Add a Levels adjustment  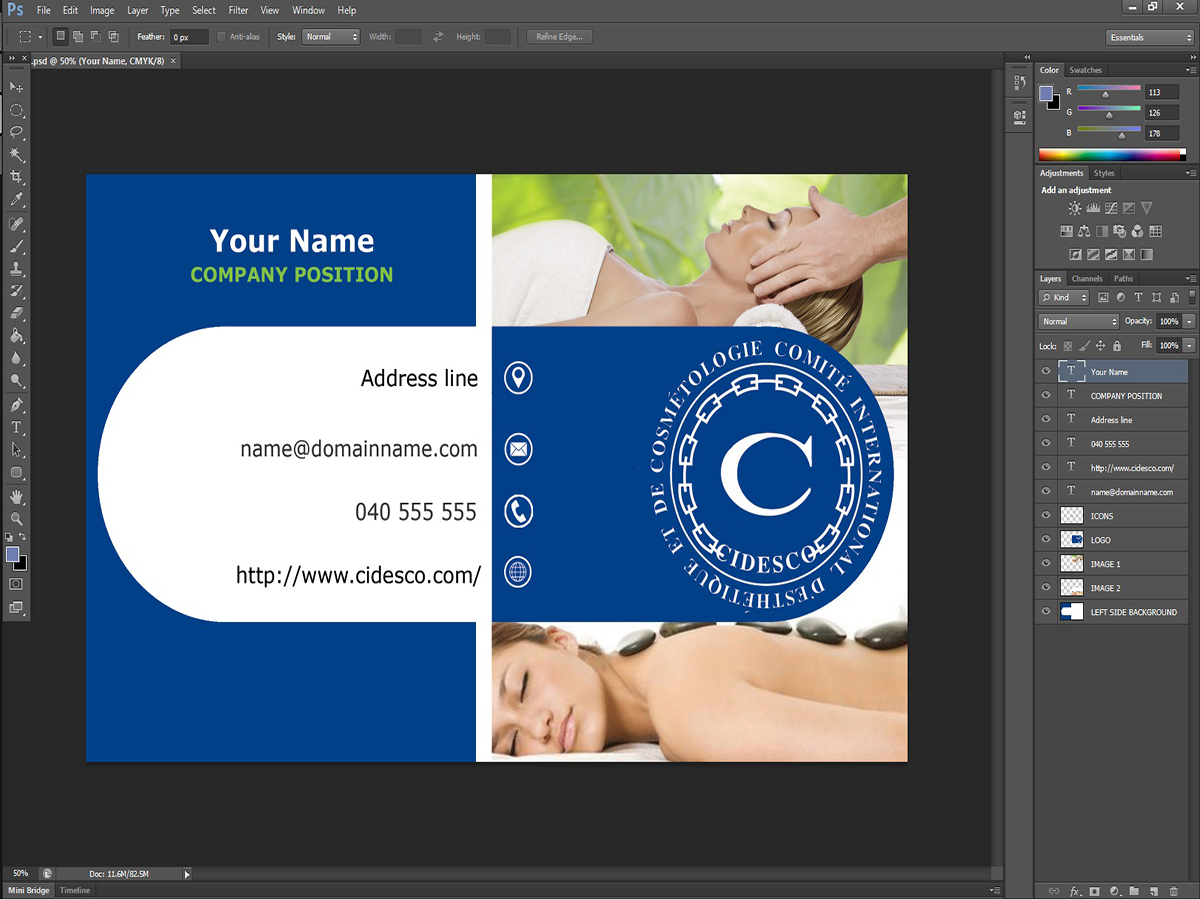1093,209
